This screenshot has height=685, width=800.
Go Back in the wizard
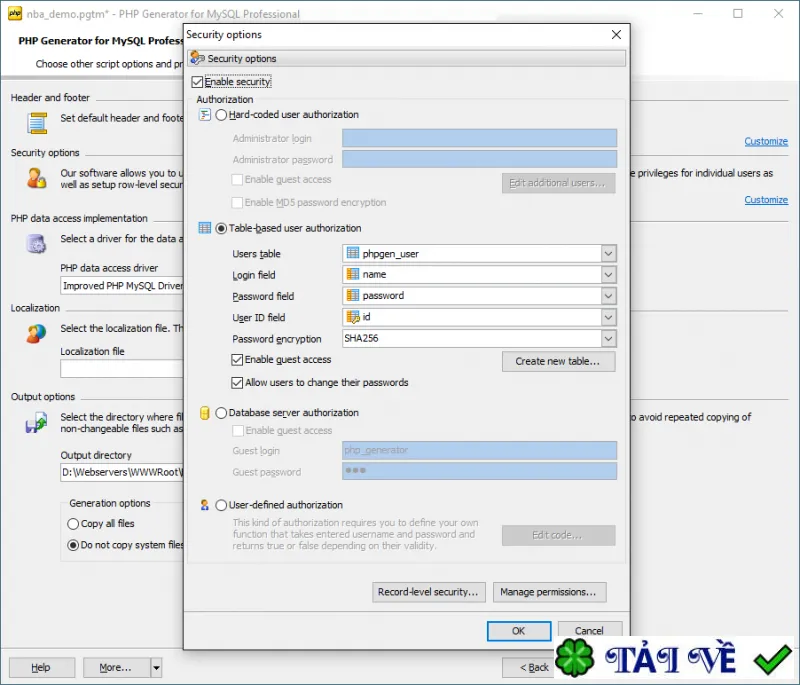pyautogui.click(x=530, y=667)
